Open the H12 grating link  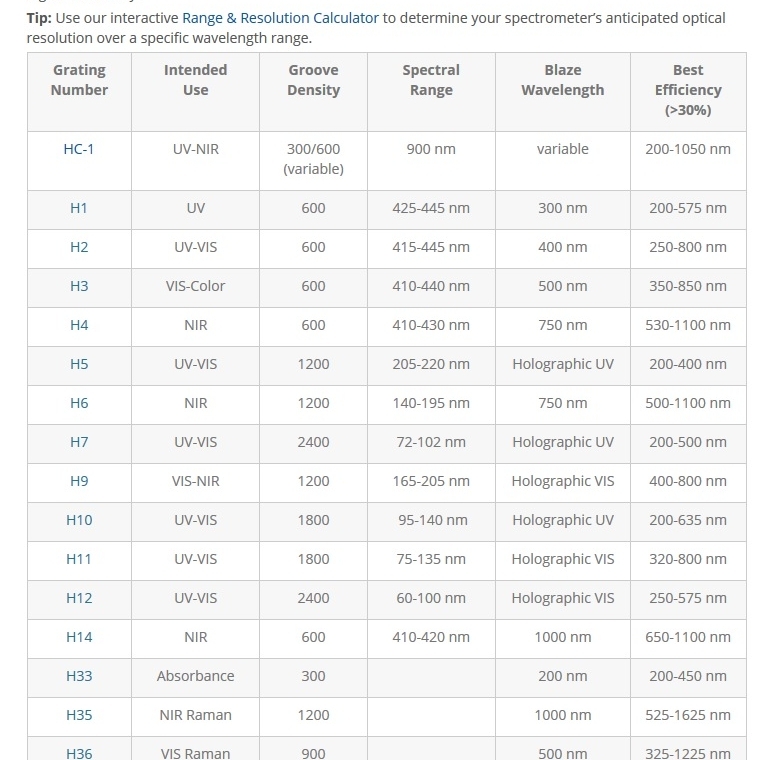click(79, 598)
